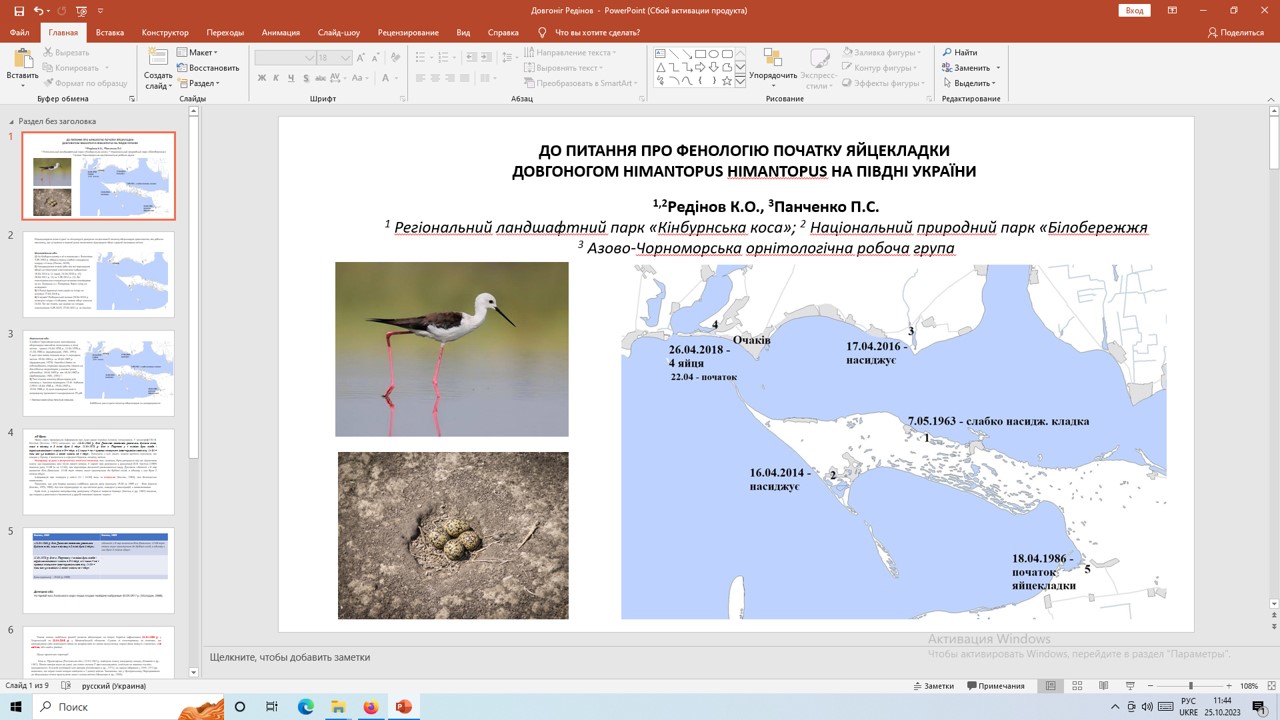The height and width of the screenshot is (720, 1280).
Task: Click the spell check icon in the status bar
Action: click(68, 686)
